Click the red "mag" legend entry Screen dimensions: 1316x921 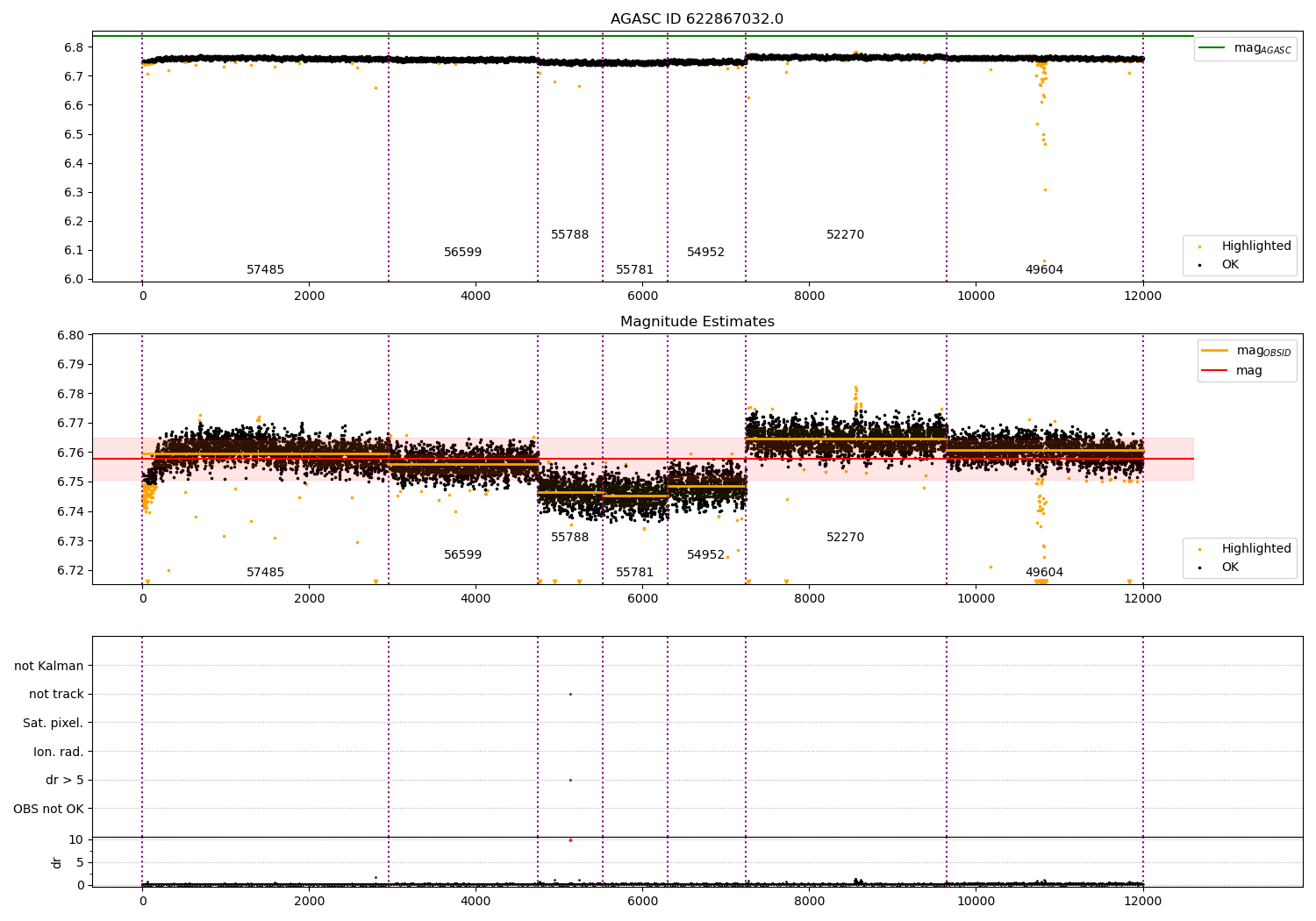coord(1233,370)
